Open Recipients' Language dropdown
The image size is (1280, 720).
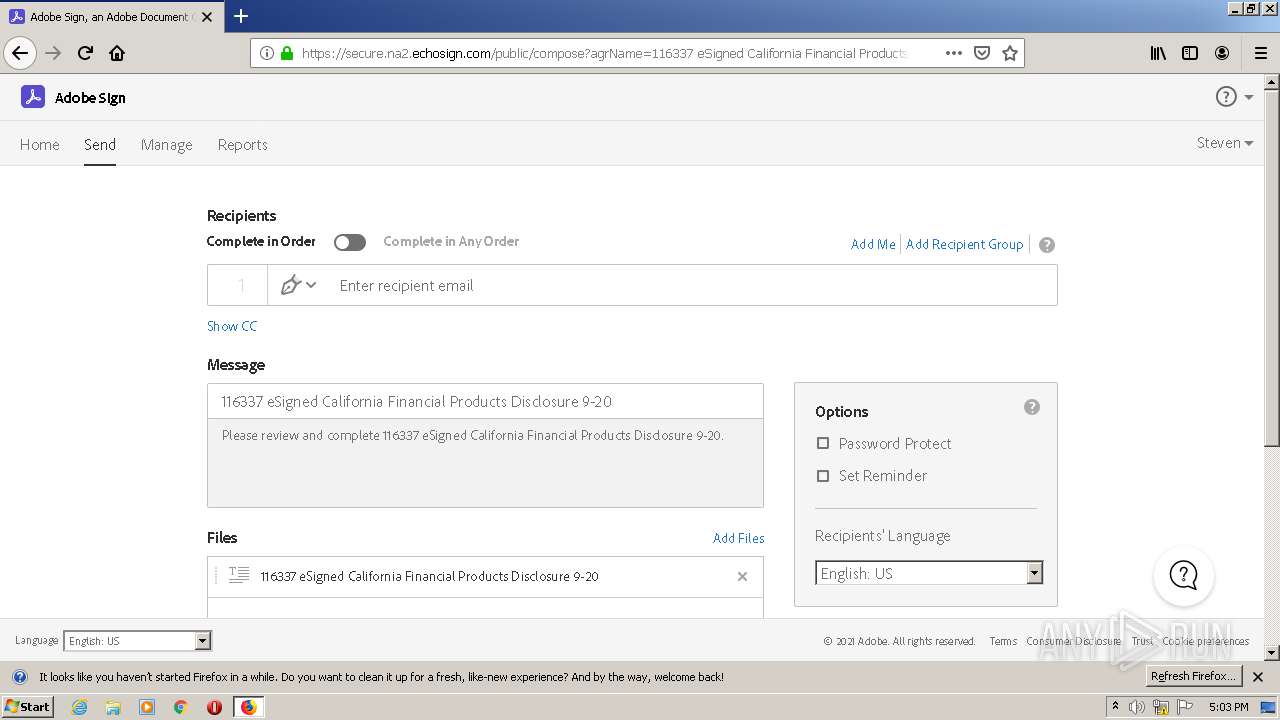point(929,573)
